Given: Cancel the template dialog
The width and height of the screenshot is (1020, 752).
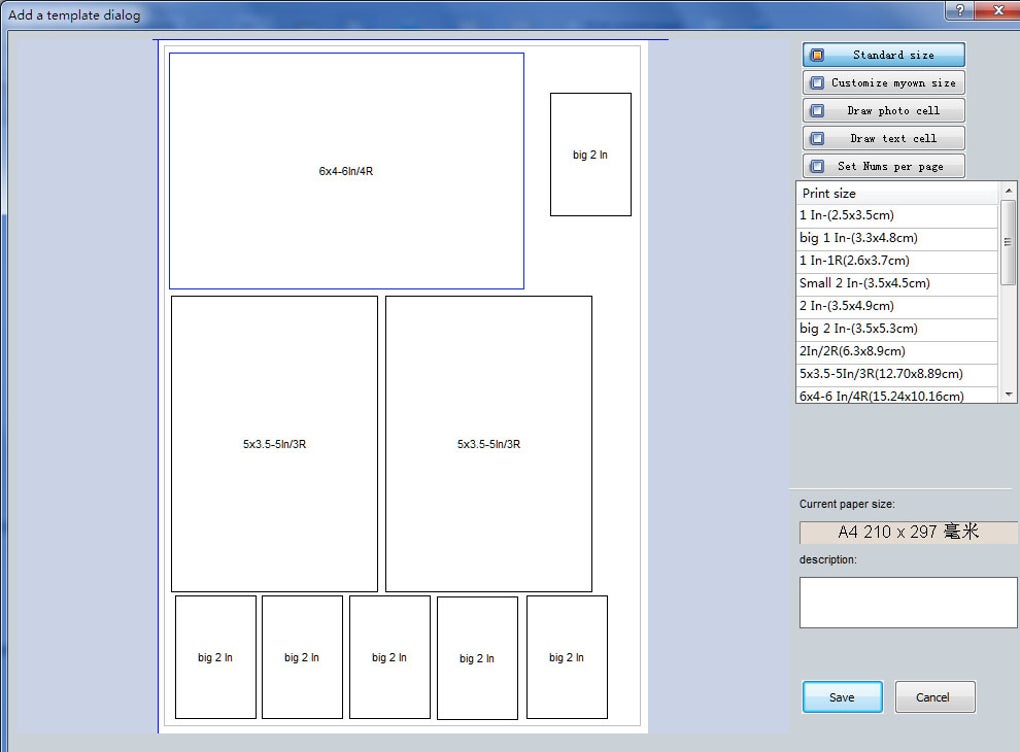Looking at the screenshot, I should pyautogui.click(x=935, y=697).
